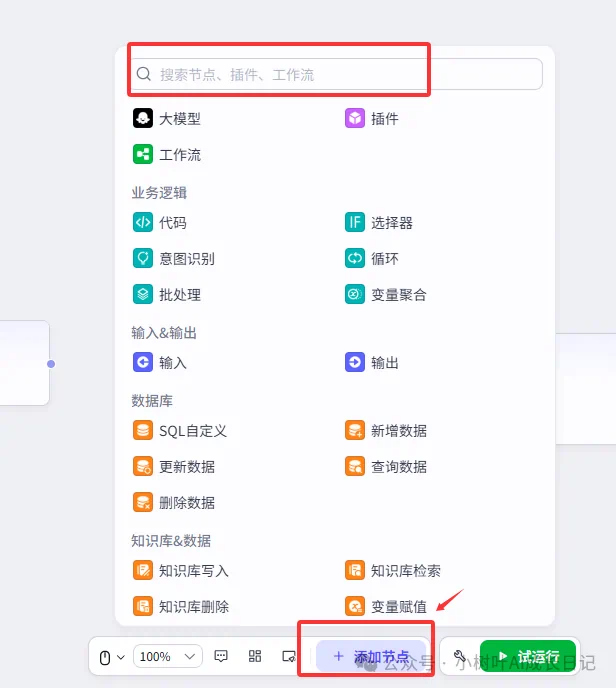Click the 输入 input node icon
Viewport: 616px width, 688px height.
[x=143, y=362]
